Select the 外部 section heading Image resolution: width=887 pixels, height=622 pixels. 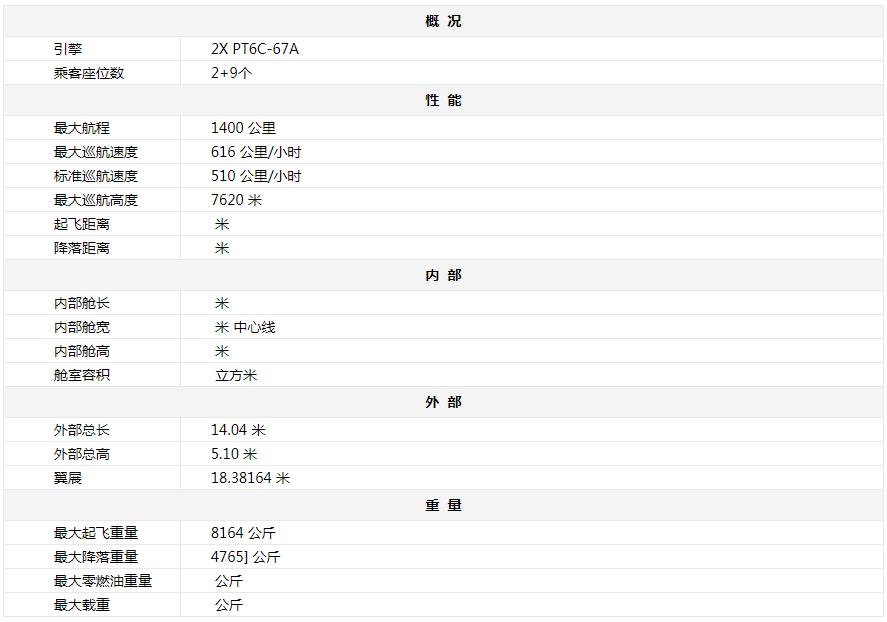click(443, 402)
